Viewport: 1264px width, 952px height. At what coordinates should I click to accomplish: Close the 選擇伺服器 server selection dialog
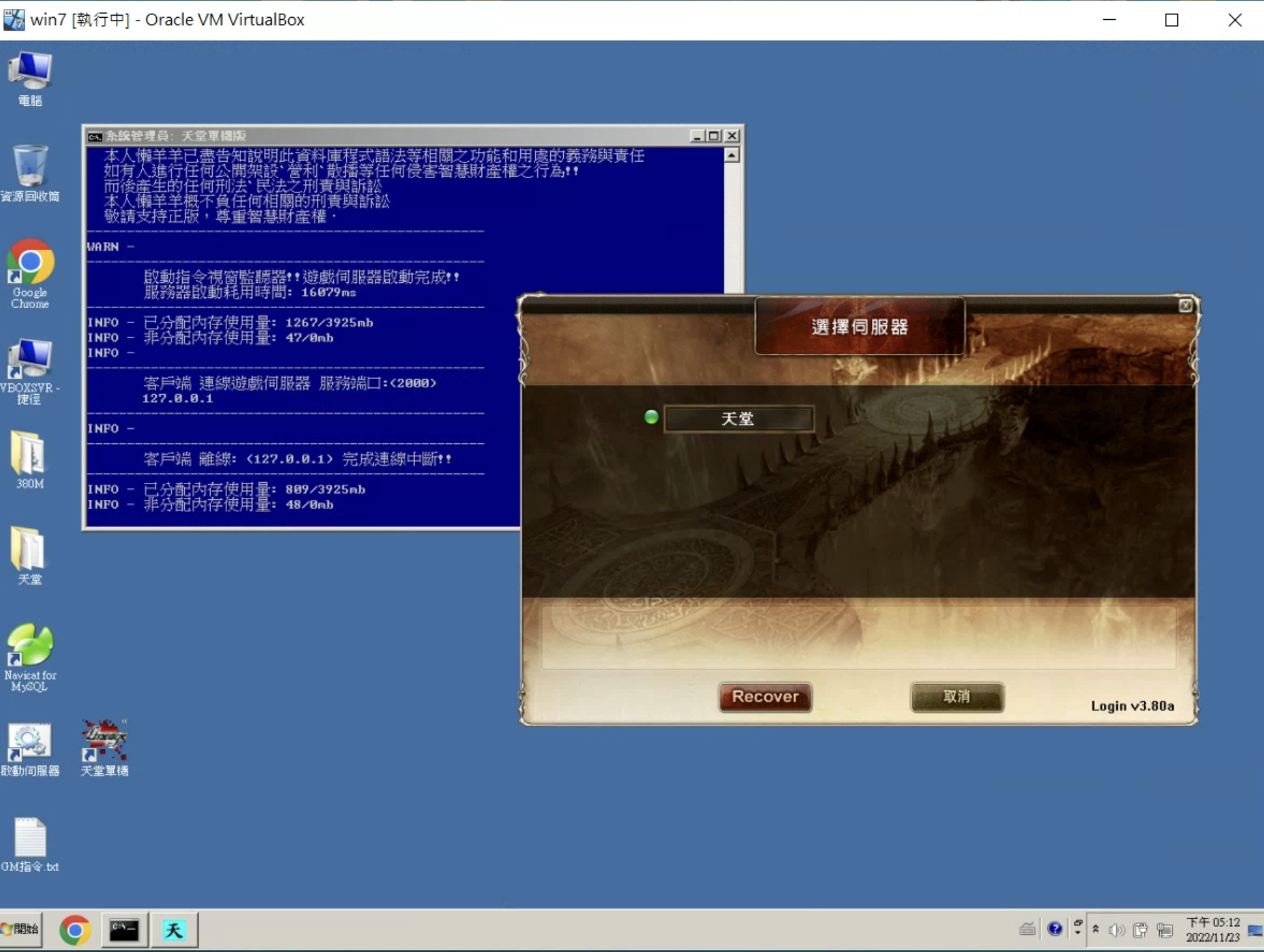click(1186, 306)
